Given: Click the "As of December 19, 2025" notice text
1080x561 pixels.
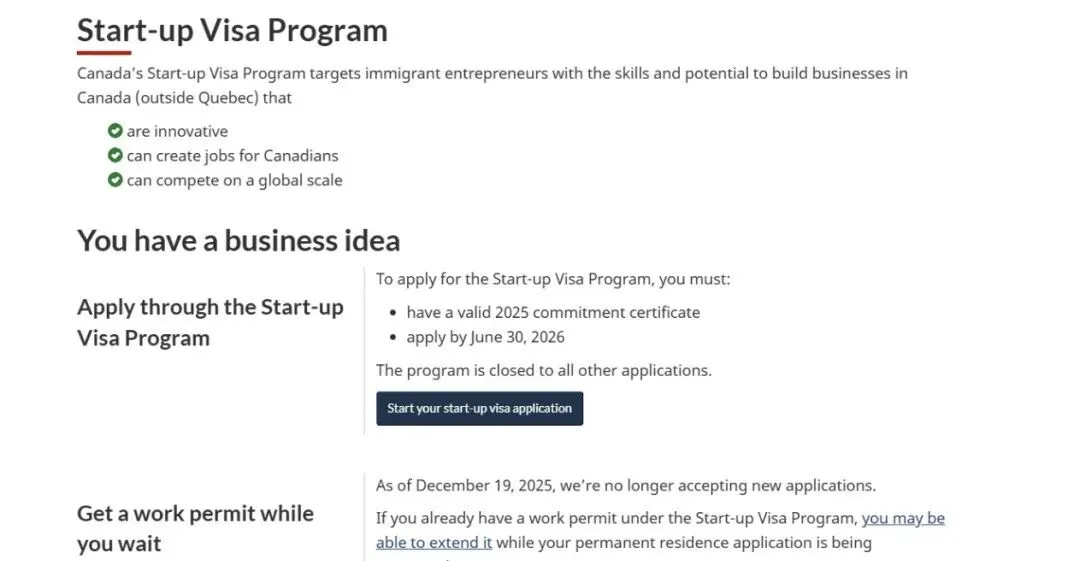Looking at the screenshot, I should [625, 486].
